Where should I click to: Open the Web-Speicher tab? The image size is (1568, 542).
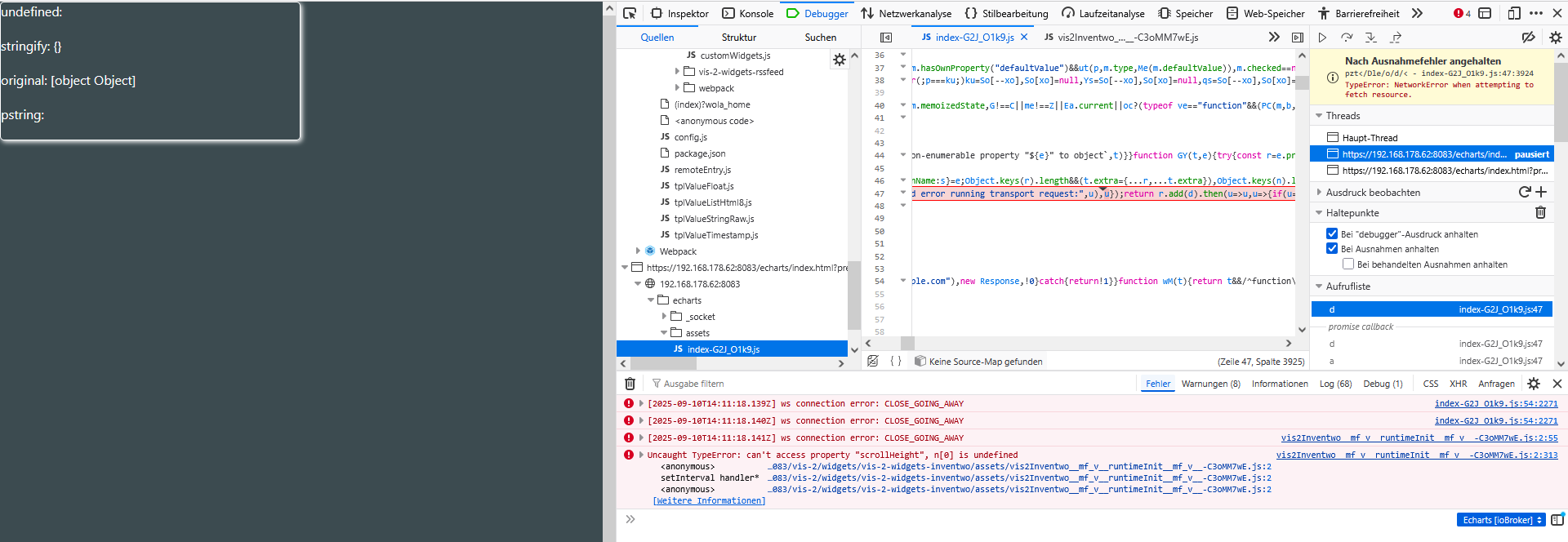(1266, 13)
